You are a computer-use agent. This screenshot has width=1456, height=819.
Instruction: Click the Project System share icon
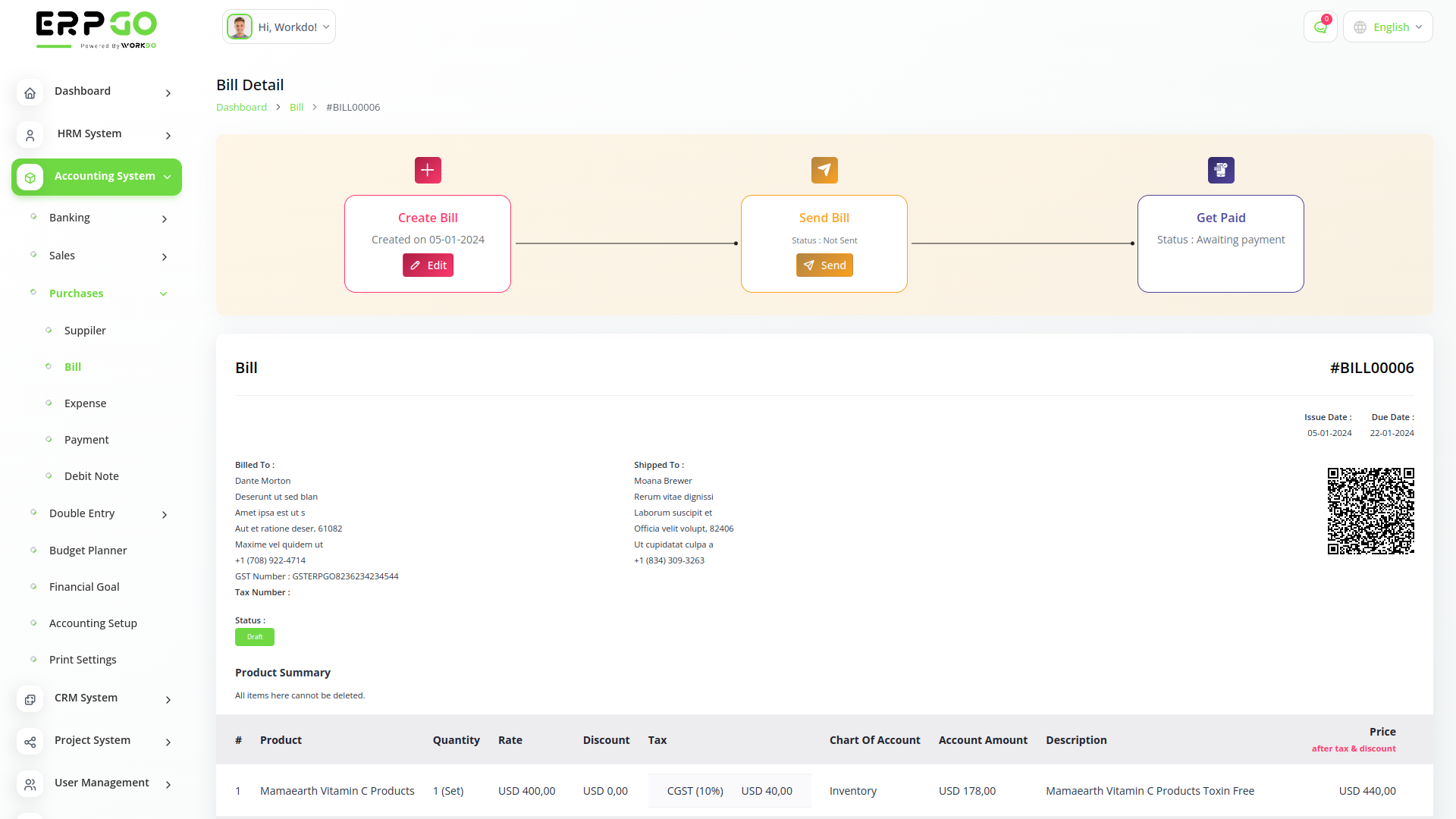point(30,742)
